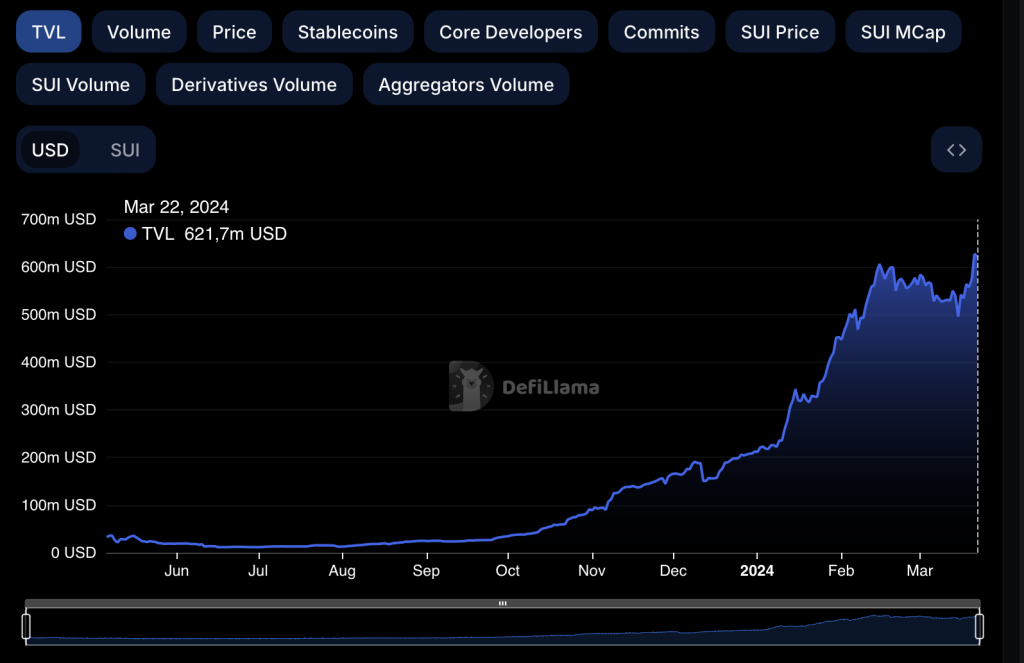Enable SUI MCap overlay
The height and width of the screenshot is (663, 1024).
(x=903, y=32)
